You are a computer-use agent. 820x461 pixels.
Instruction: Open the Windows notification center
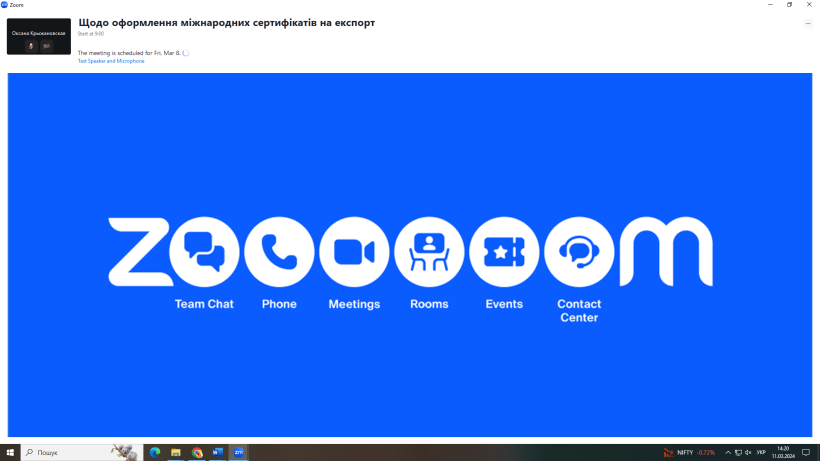point(806,453)
